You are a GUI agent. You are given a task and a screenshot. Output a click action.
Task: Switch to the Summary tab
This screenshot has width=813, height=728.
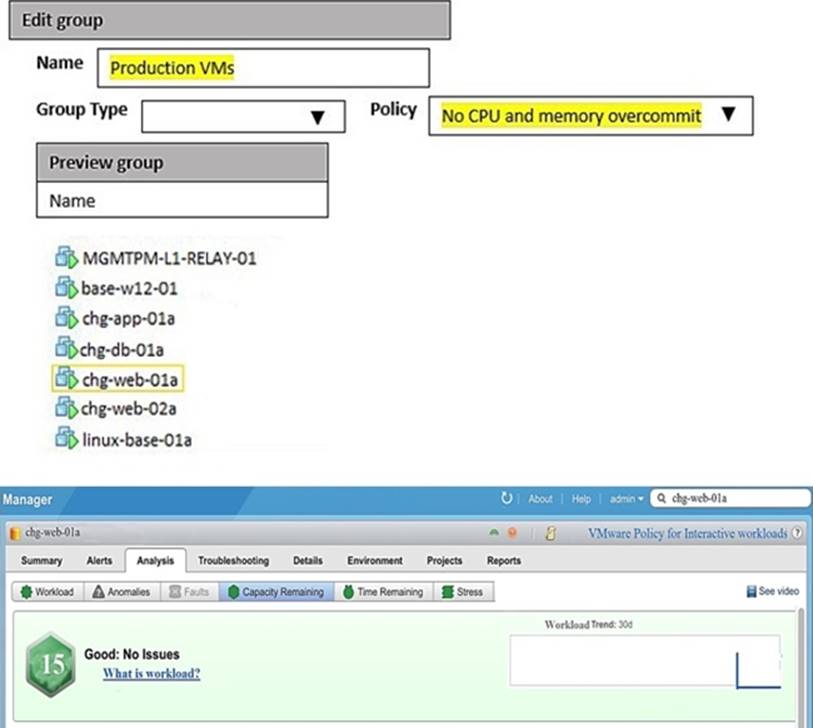pyautogui.click(x=41, y=561)
